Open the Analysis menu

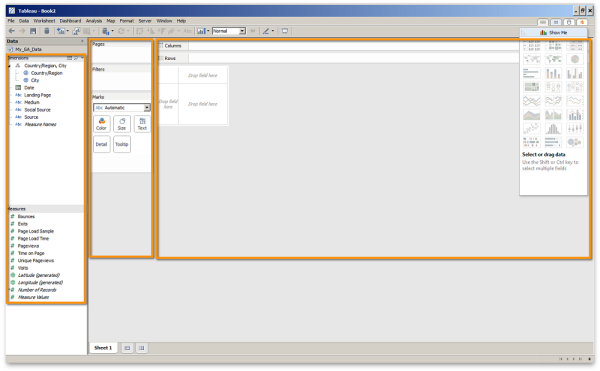click(x=94, y=21)
